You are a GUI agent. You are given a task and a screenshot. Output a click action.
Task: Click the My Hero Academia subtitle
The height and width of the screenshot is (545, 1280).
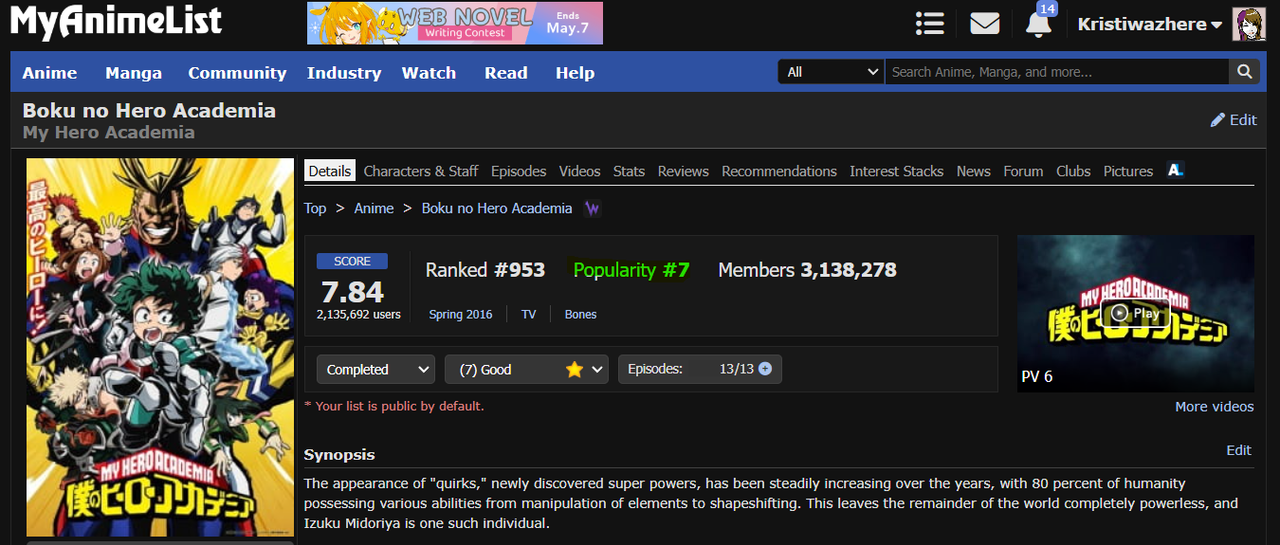click(x=109, y=132)
